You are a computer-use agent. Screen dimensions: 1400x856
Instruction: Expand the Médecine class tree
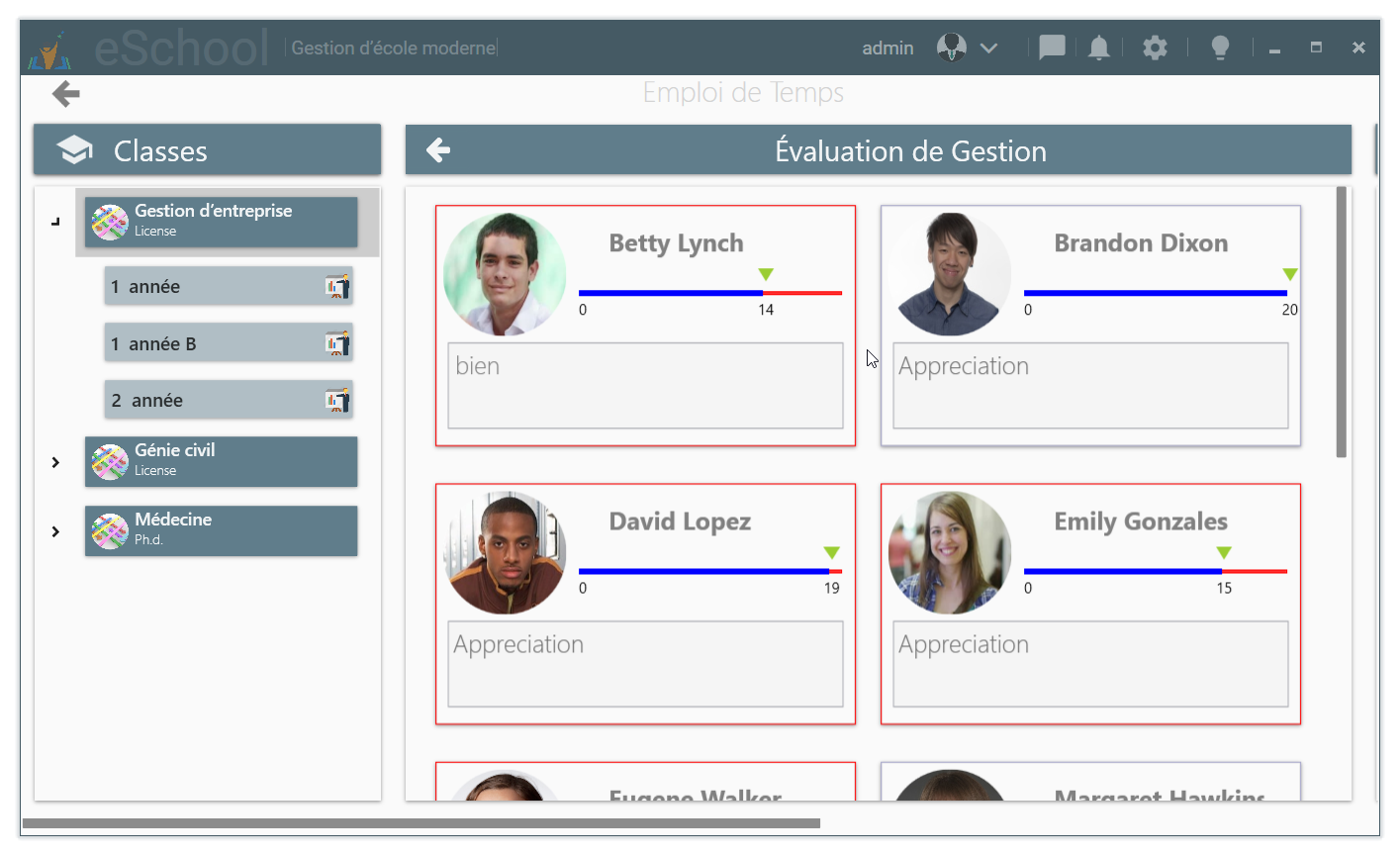point(55,530)
